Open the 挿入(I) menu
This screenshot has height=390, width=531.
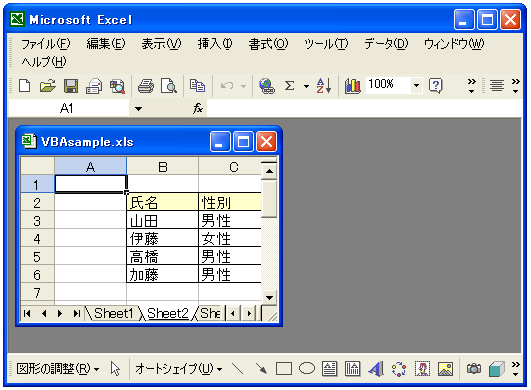coord(215,44)
